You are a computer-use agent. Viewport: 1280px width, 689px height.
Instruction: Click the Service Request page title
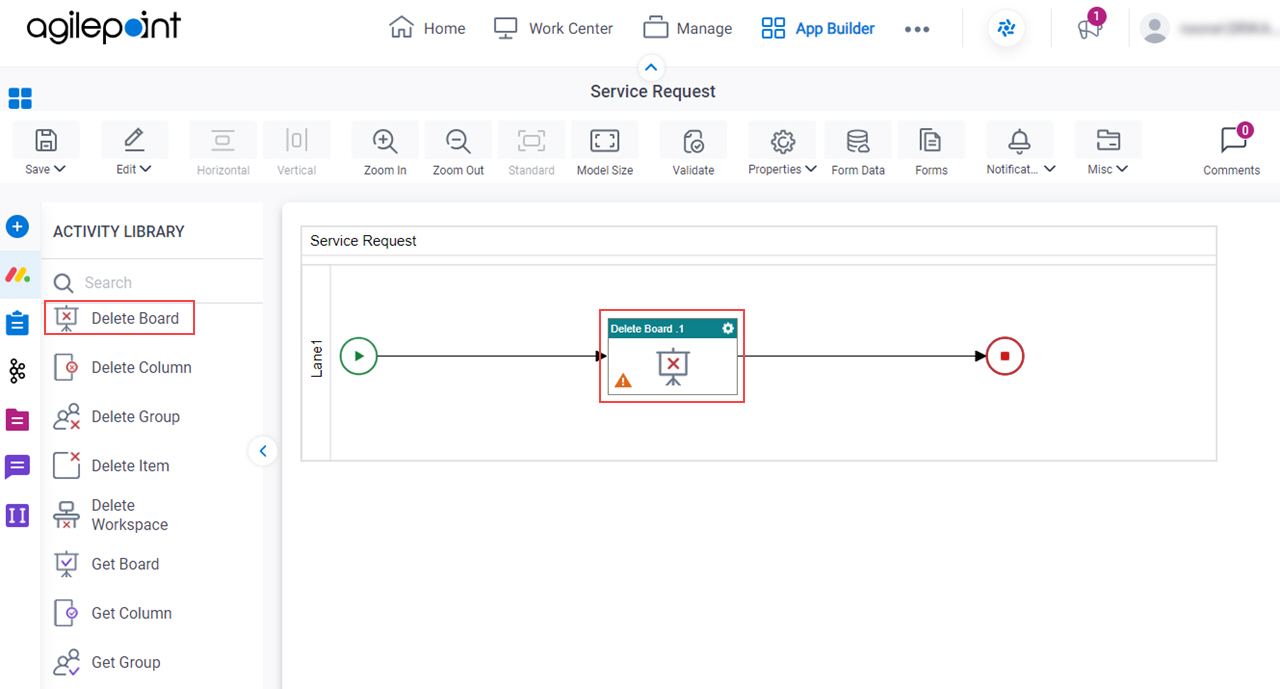[653, 91]
